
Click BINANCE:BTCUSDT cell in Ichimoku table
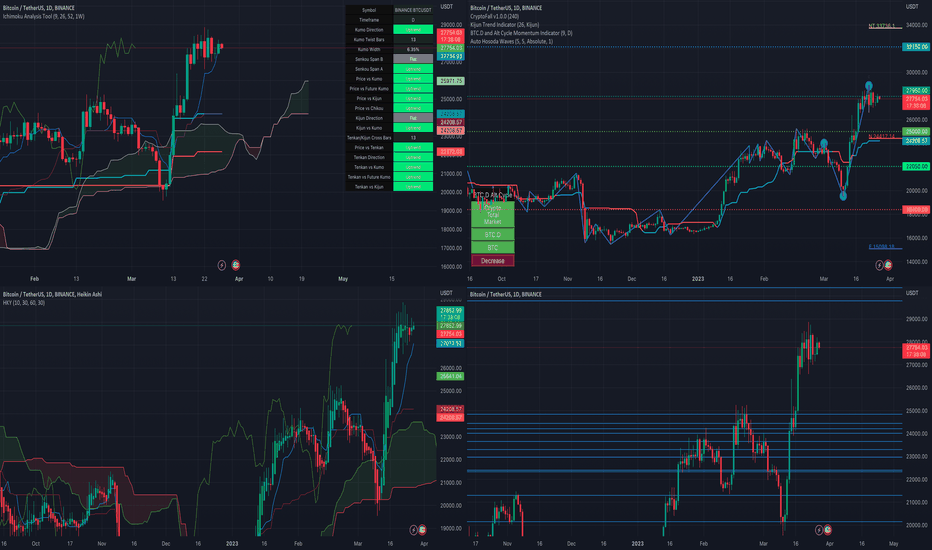coord(413,10)
